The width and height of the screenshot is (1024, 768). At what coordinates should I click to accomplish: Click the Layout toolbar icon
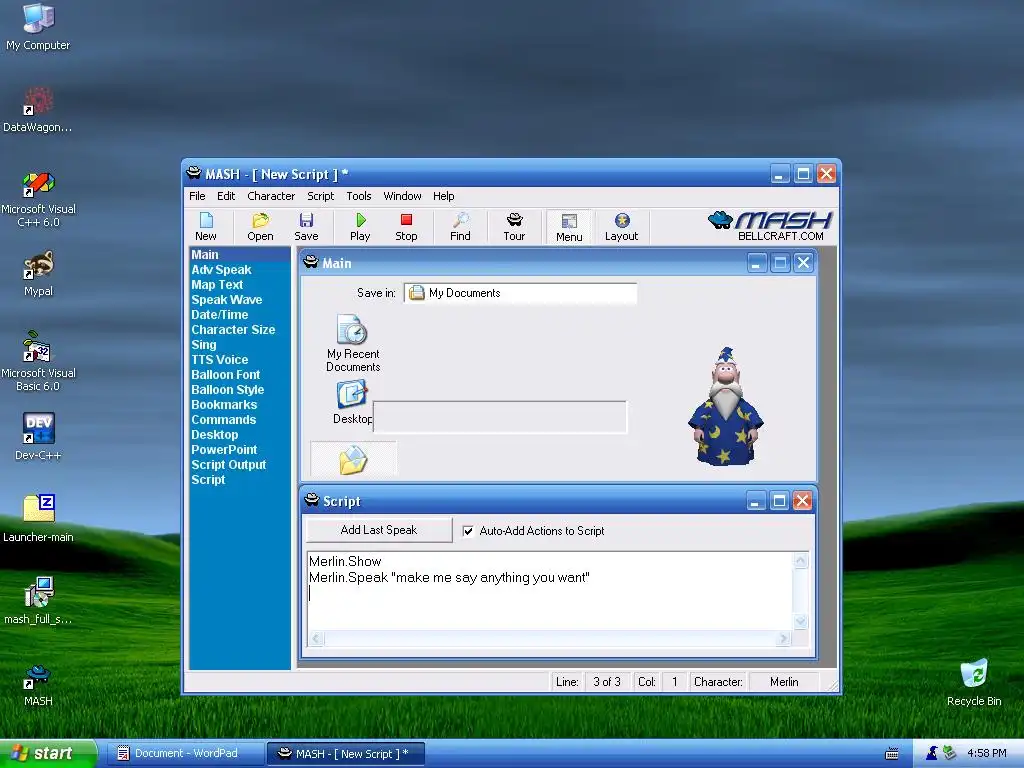(x=621, y=227)
